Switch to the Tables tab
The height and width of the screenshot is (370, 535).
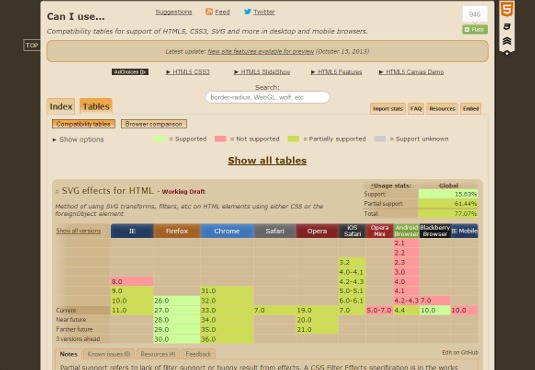click(x=96, y=106)
